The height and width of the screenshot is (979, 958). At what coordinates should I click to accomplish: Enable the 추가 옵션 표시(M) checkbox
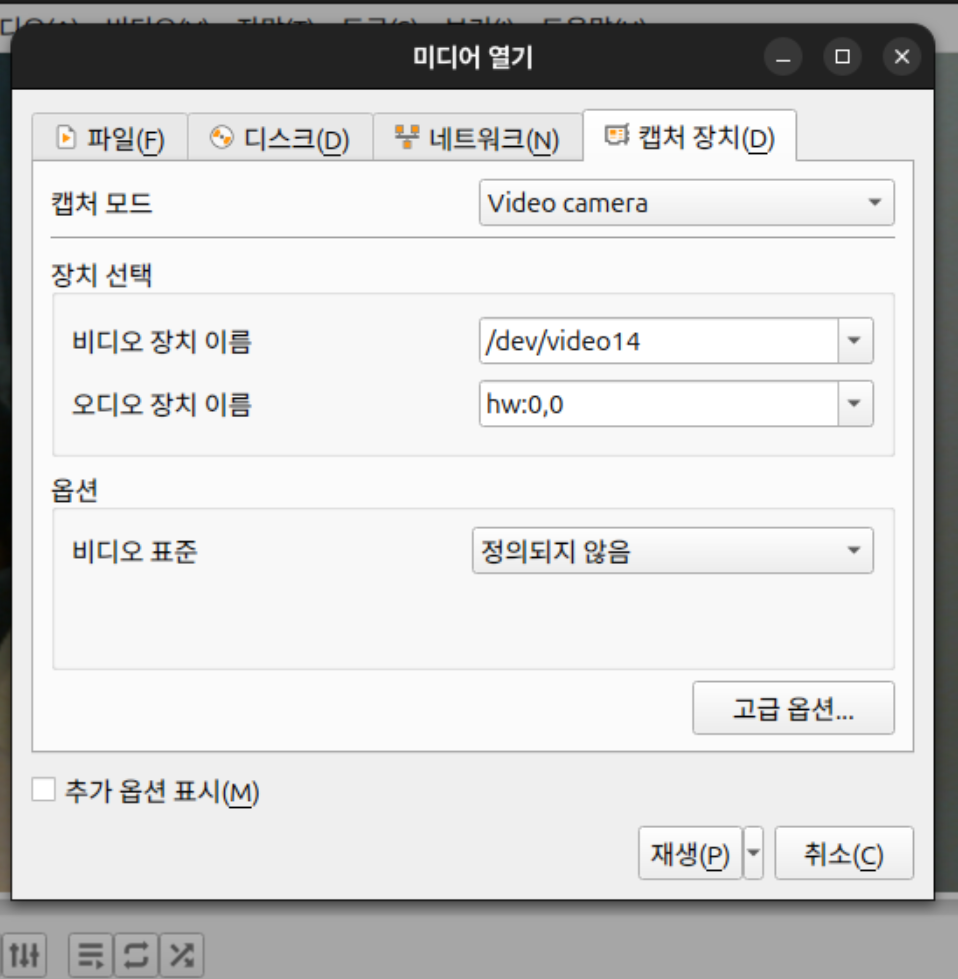pyautogui.click(x=43, y=791)
